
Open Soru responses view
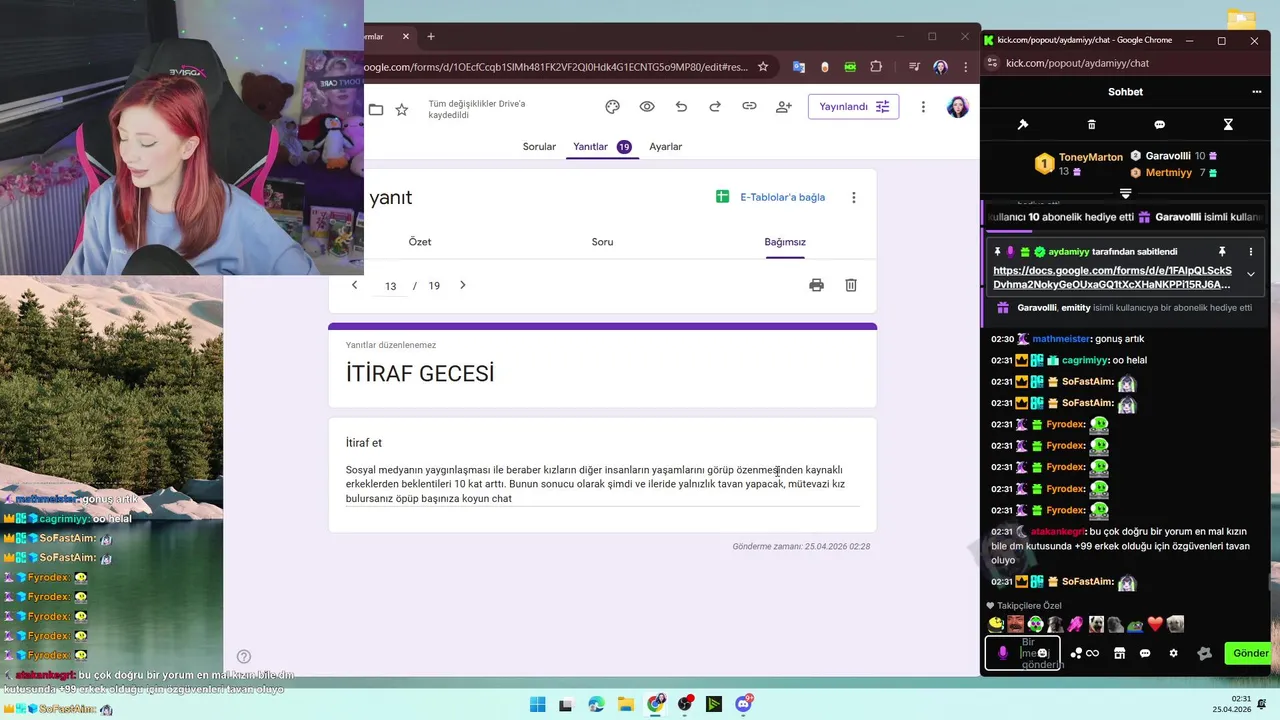pyautogui.click(x=602, y=242)
